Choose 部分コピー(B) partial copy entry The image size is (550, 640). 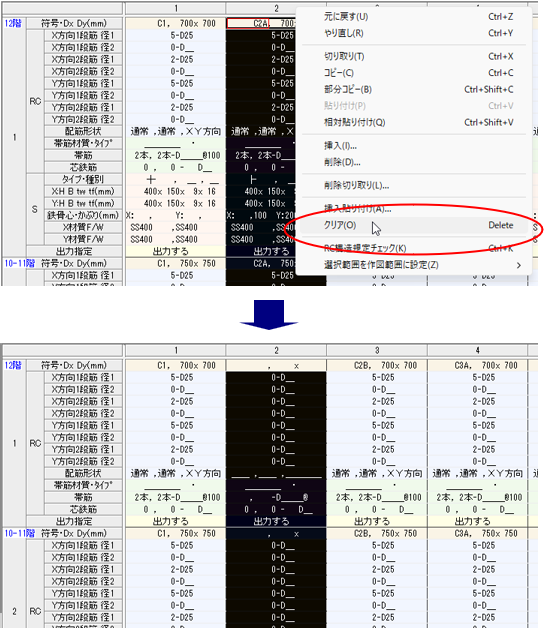(414, 89)
